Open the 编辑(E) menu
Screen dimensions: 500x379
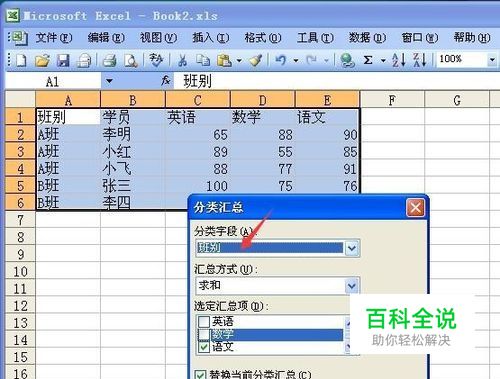pyautogui.click(x=106, y=38)
